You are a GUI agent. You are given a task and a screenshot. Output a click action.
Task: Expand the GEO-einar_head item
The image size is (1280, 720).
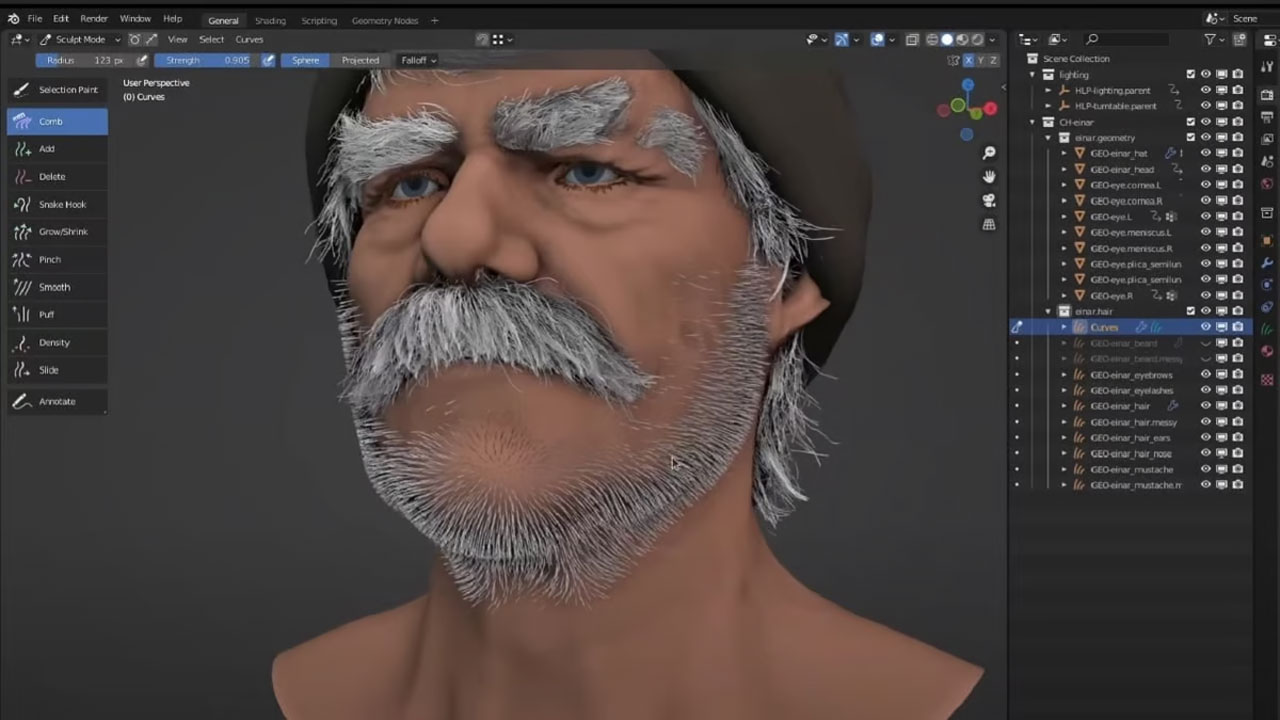point(1063,169)
